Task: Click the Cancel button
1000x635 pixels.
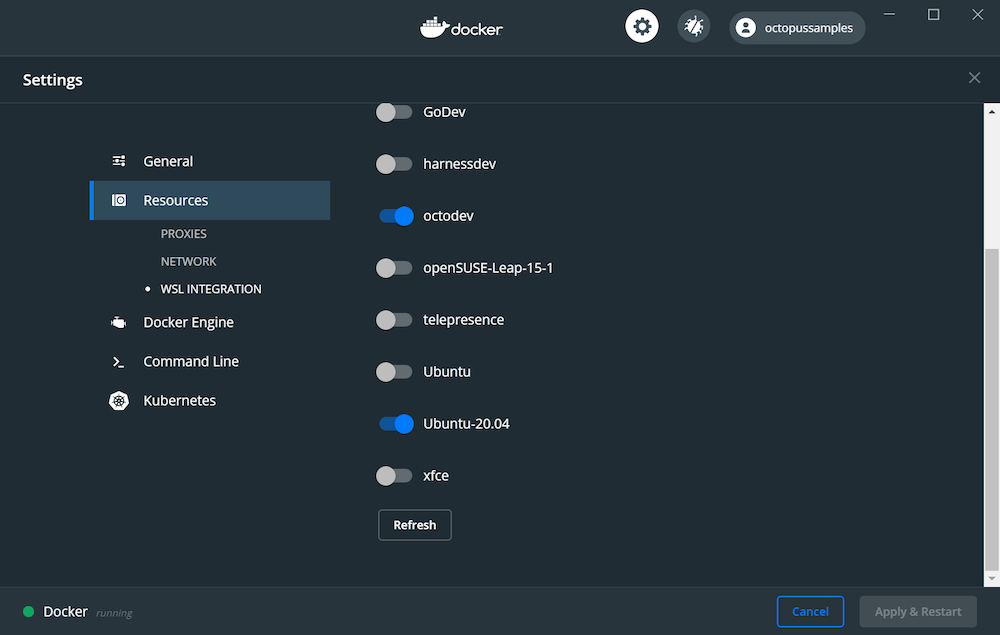Action: [810, 611]
